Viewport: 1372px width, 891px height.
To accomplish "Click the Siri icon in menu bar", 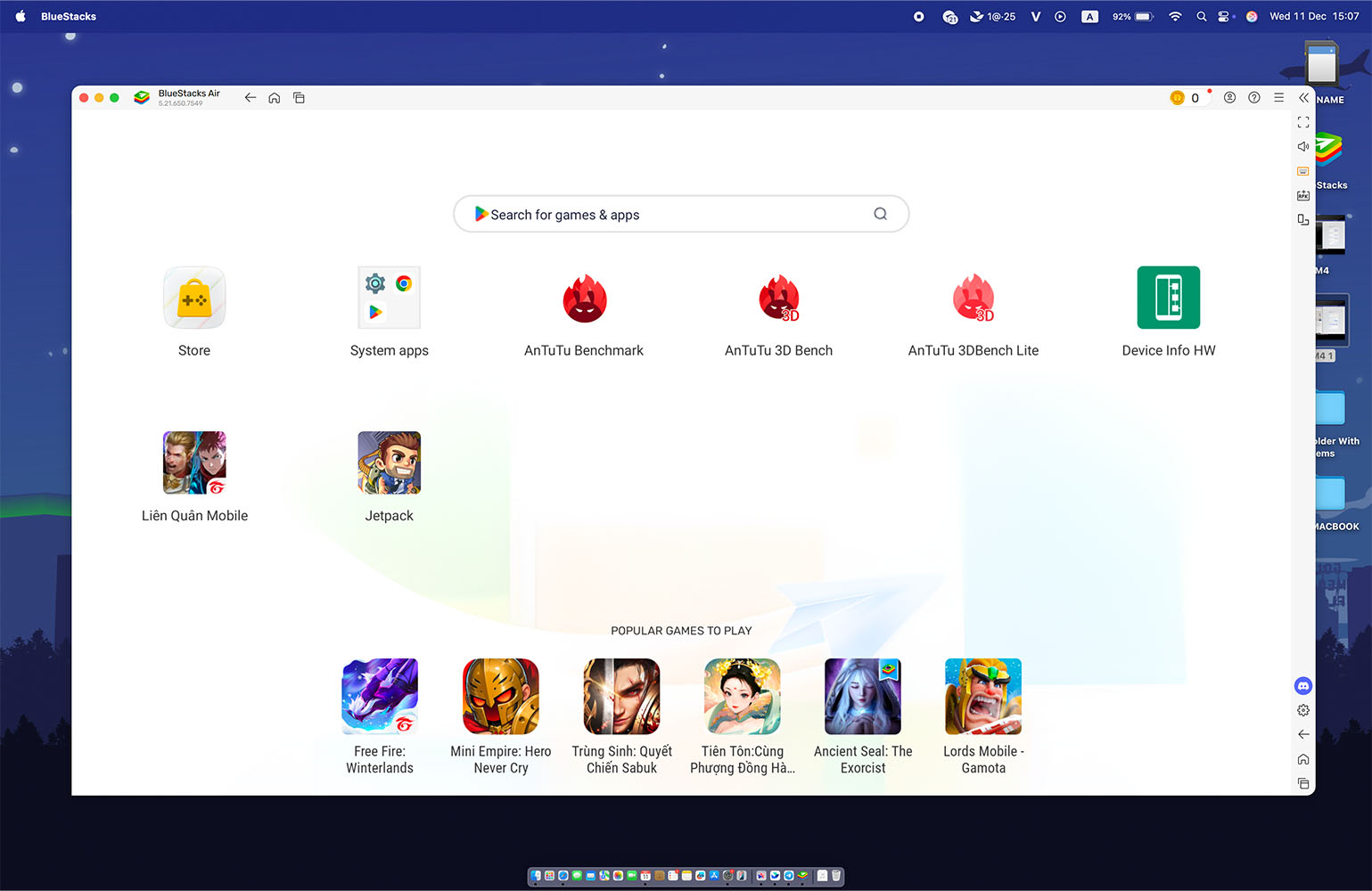I will pyautogui.click(x=1252, y=16).
